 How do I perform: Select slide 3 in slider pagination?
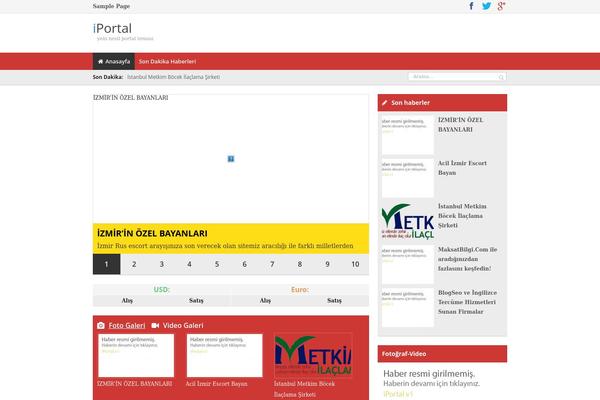[x=161, y=264]
